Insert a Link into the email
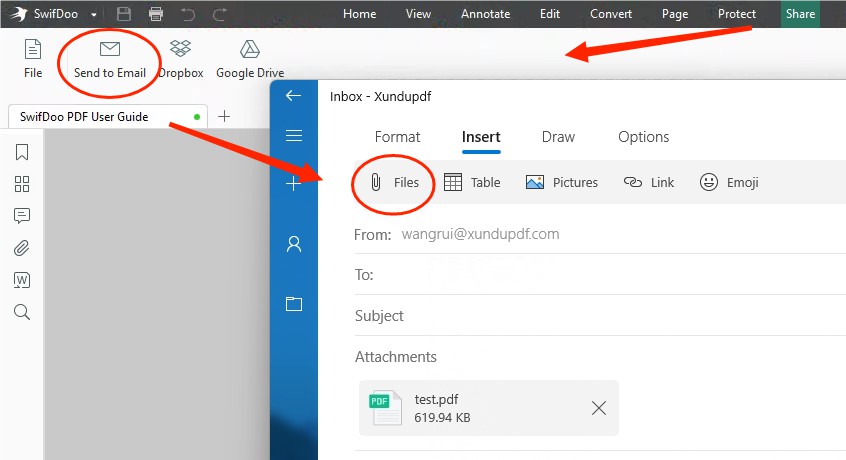 pos(649,183)
